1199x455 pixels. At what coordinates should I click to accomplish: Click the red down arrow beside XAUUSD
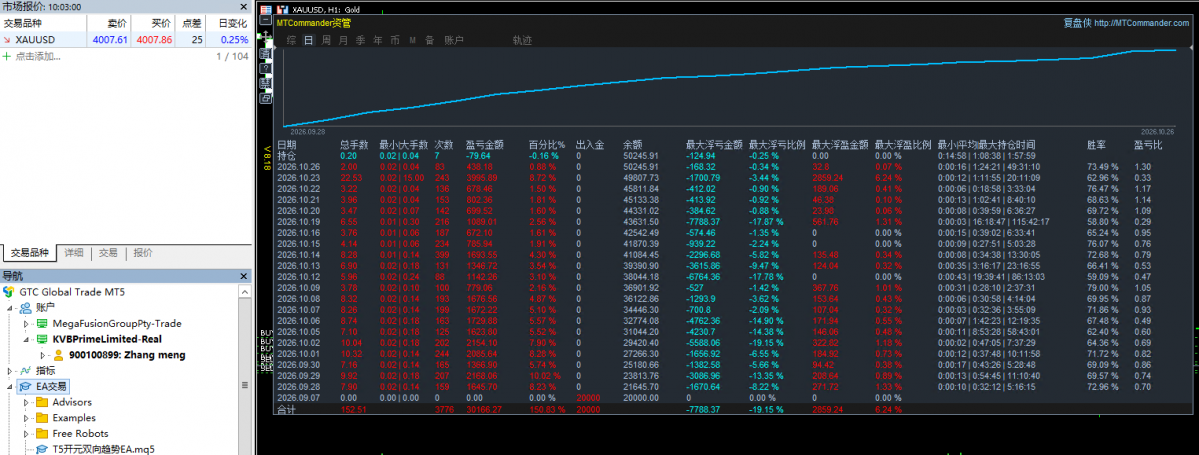8,40
